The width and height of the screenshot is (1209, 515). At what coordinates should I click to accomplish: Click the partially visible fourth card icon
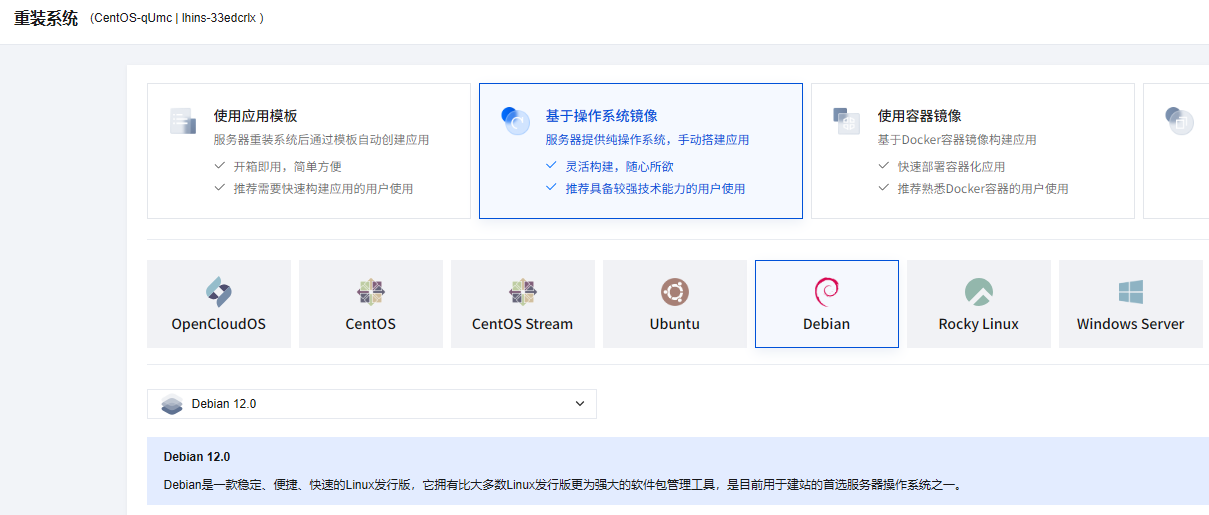click(x=1179, y=121)
